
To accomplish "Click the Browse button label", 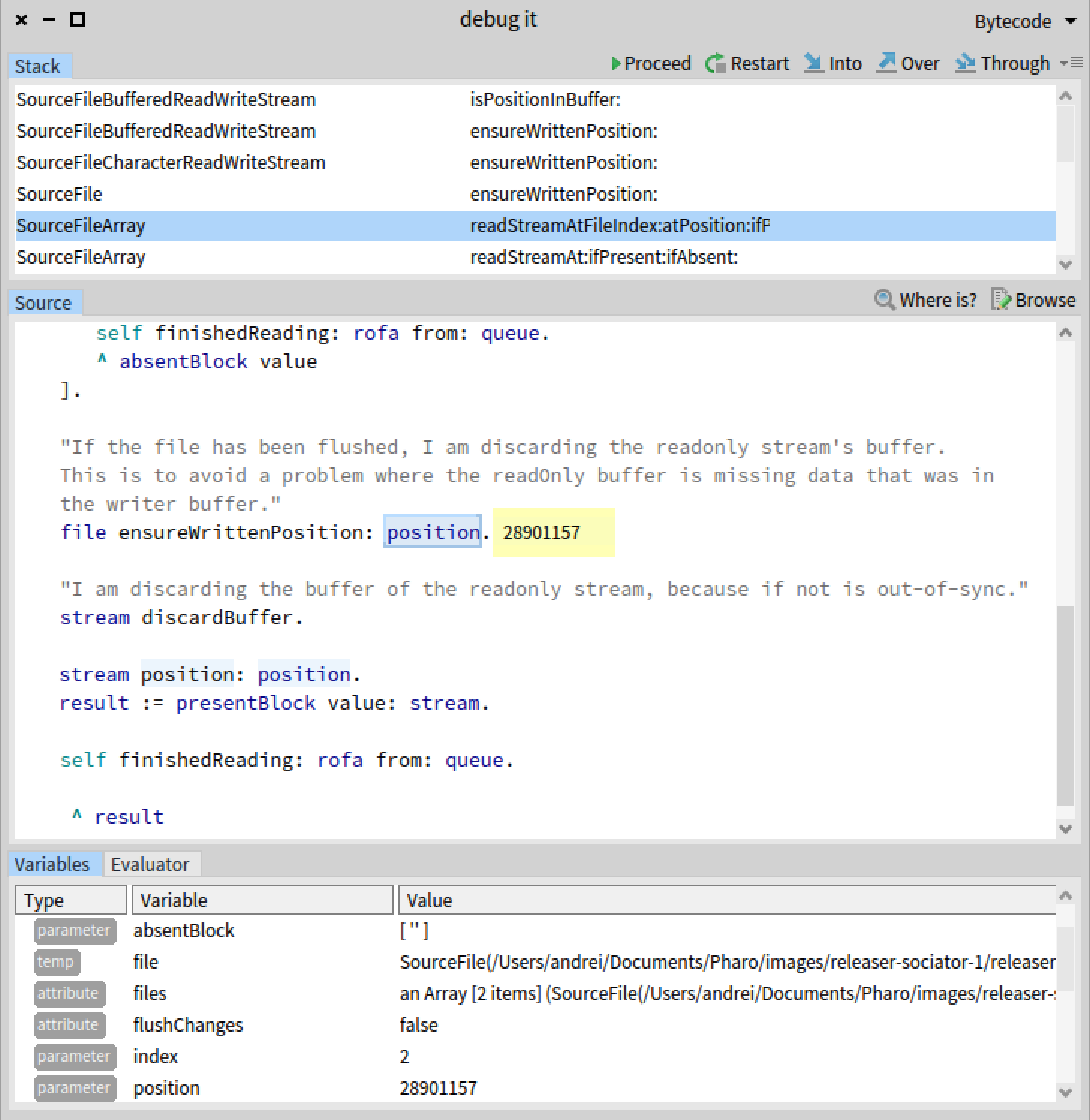I will point(1045,300).
